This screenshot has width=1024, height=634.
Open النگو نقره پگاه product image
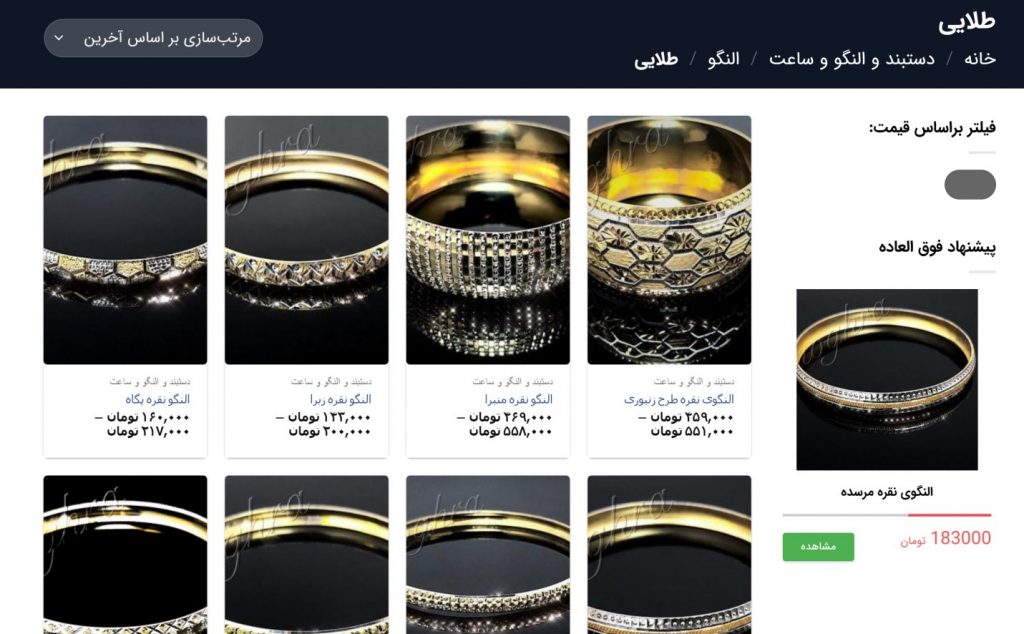[x=125, y=240]
